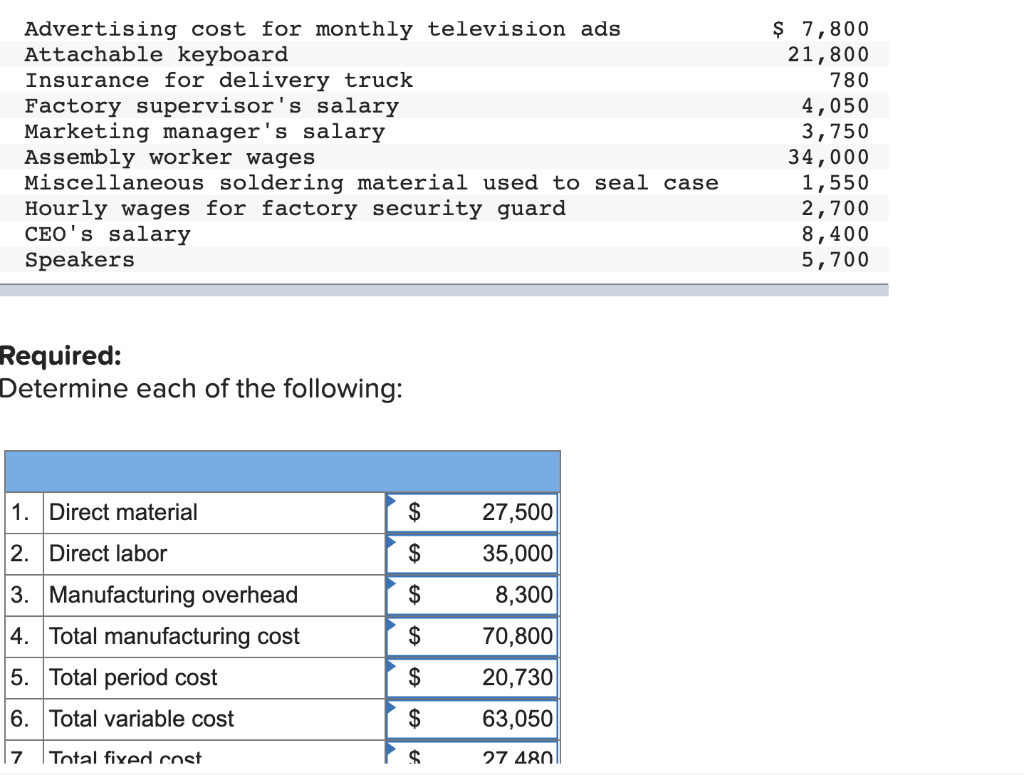Viewport: 1024px width, 775px height.
Task: Click the 'Direct material' row label
Action: coord(123,513)
